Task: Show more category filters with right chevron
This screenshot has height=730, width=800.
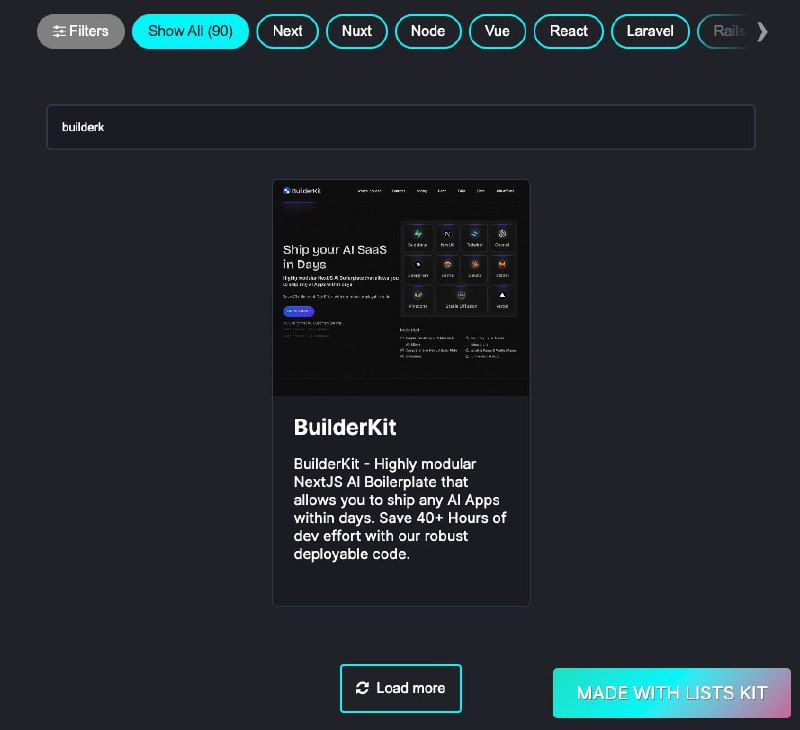Action: pos(763,32)
